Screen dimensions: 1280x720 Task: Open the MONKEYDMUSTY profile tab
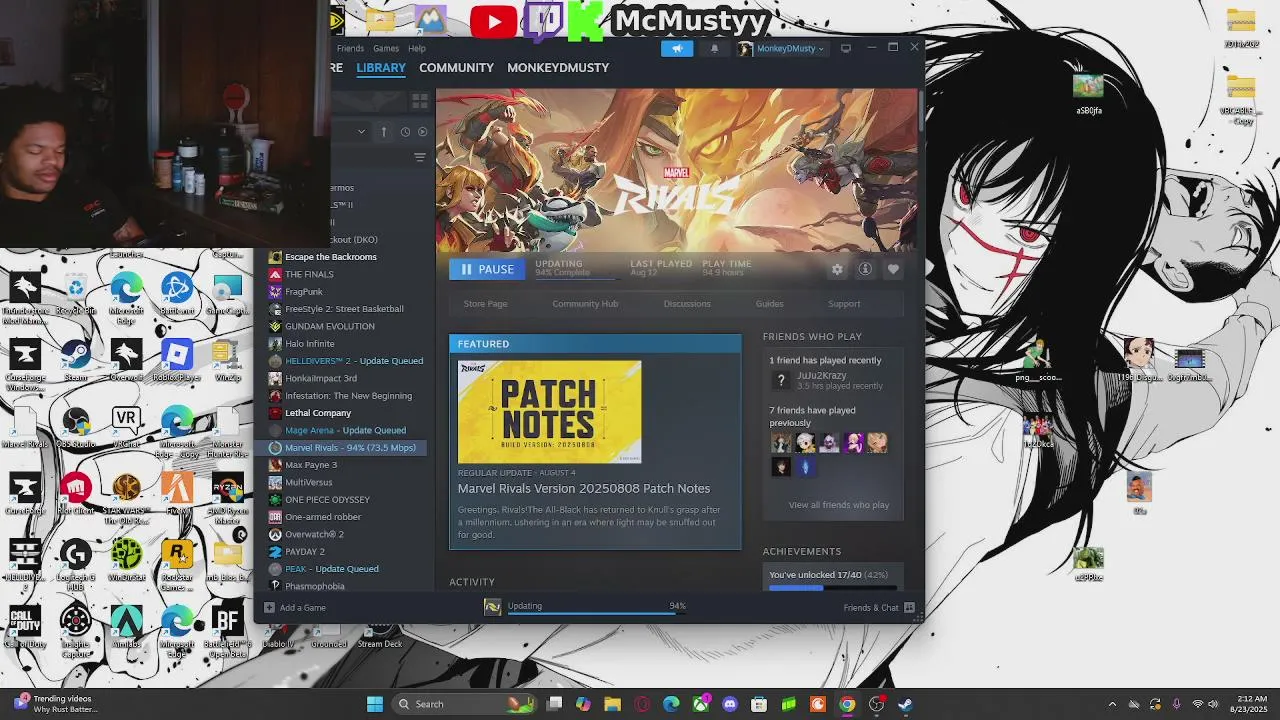click(x=558, y=67)
